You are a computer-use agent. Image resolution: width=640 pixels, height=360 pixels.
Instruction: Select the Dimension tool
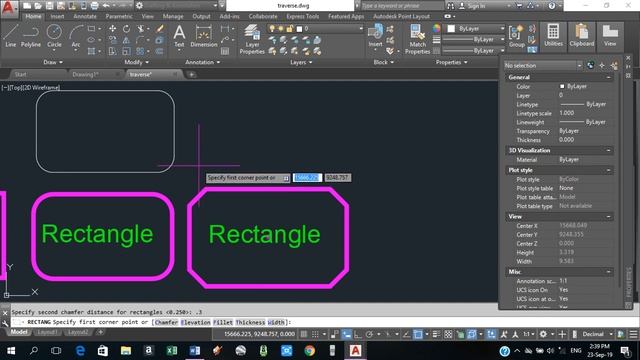click(x=203, y=36)
